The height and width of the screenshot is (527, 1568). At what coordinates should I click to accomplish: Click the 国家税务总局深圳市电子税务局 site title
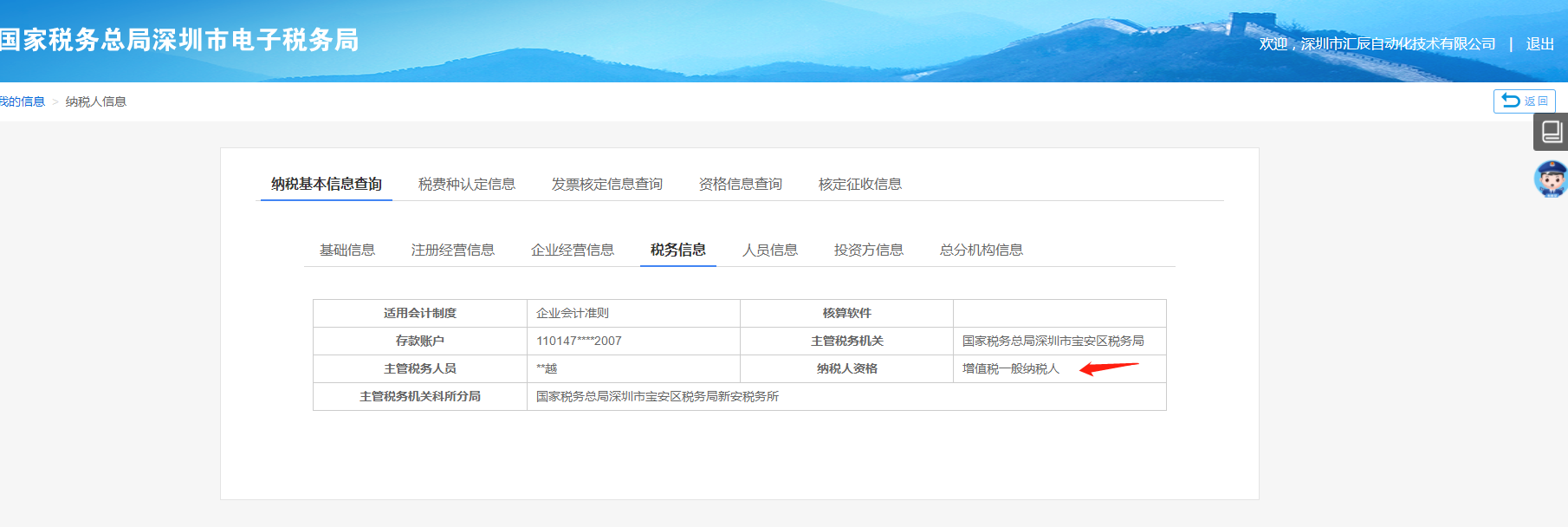tap(179, 40)
